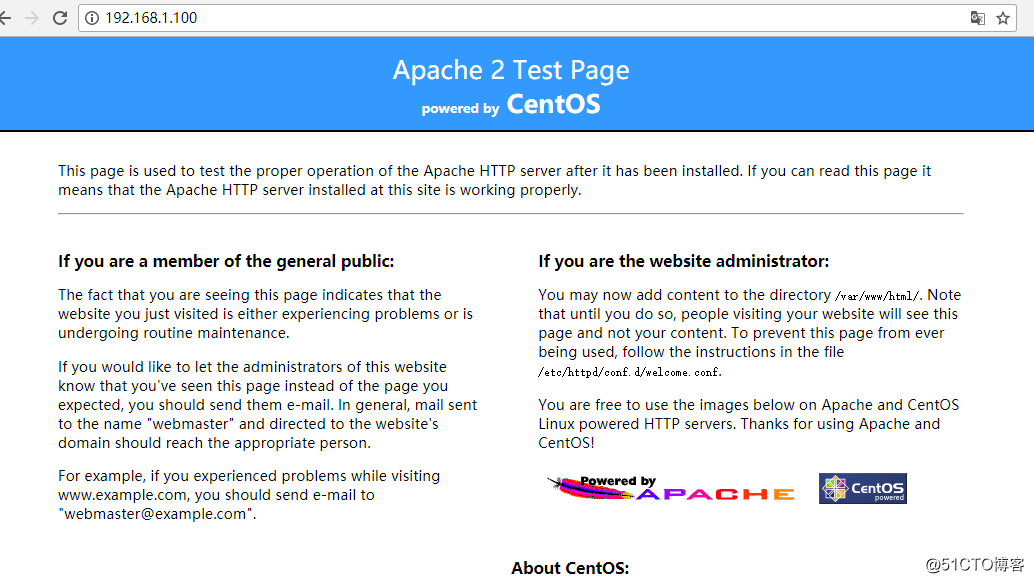Click the heading about the website administrator
This screenshot has width=1034, height=583.
pyautogui.click(x=683, y=261)
